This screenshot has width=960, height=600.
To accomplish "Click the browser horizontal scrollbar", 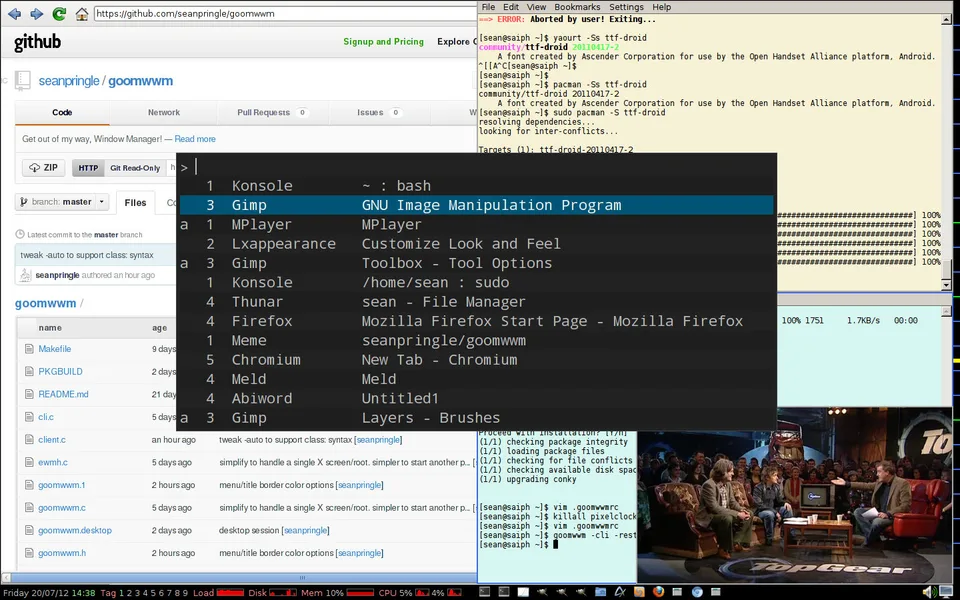I will (x=239, y=577).
